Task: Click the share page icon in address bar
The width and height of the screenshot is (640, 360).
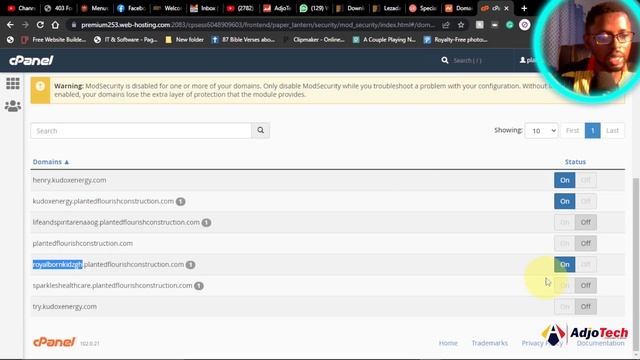Action: click(x=446, y=25)
